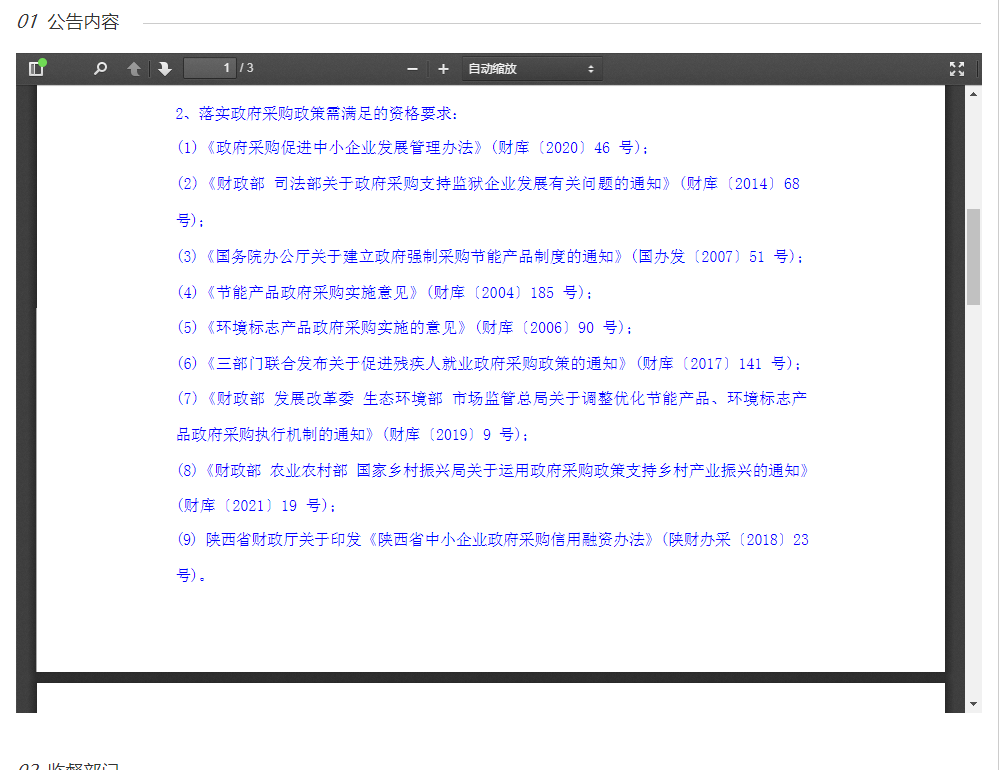The image size is (999, 770).
Task: Go to the previous PDF page
Action: [134, 69]
